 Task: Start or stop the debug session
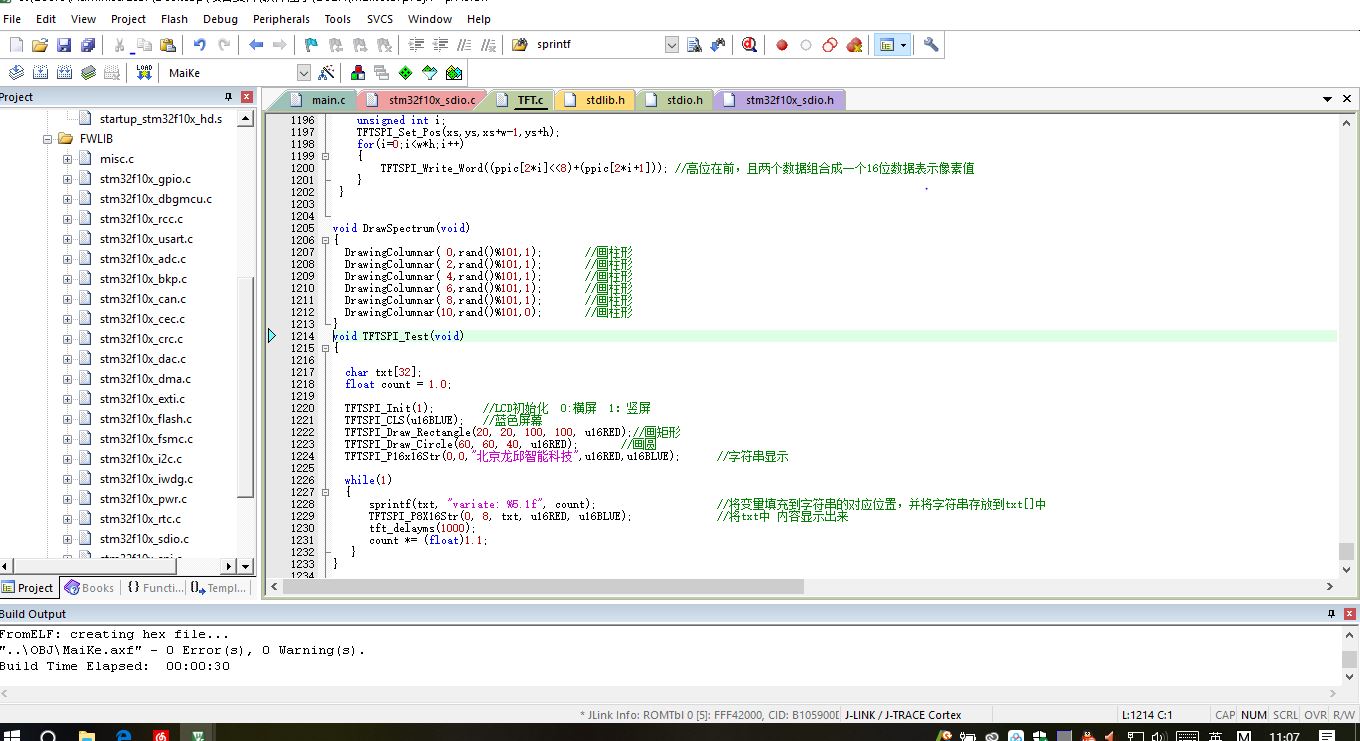tap(750, 45)
